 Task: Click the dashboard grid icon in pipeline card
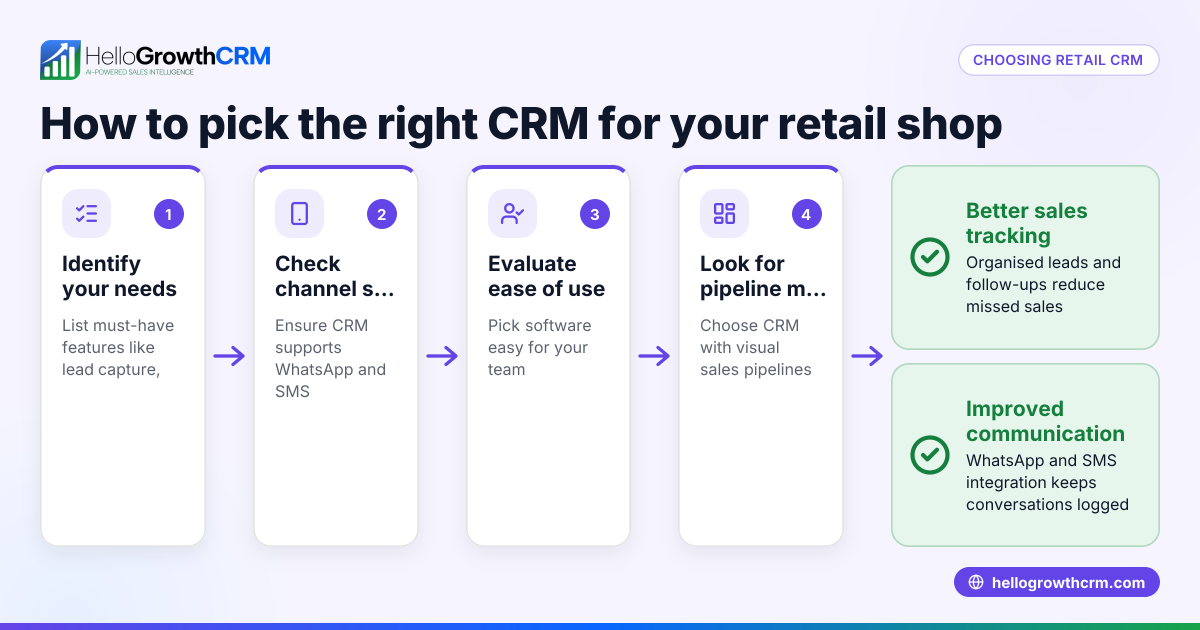724,213
